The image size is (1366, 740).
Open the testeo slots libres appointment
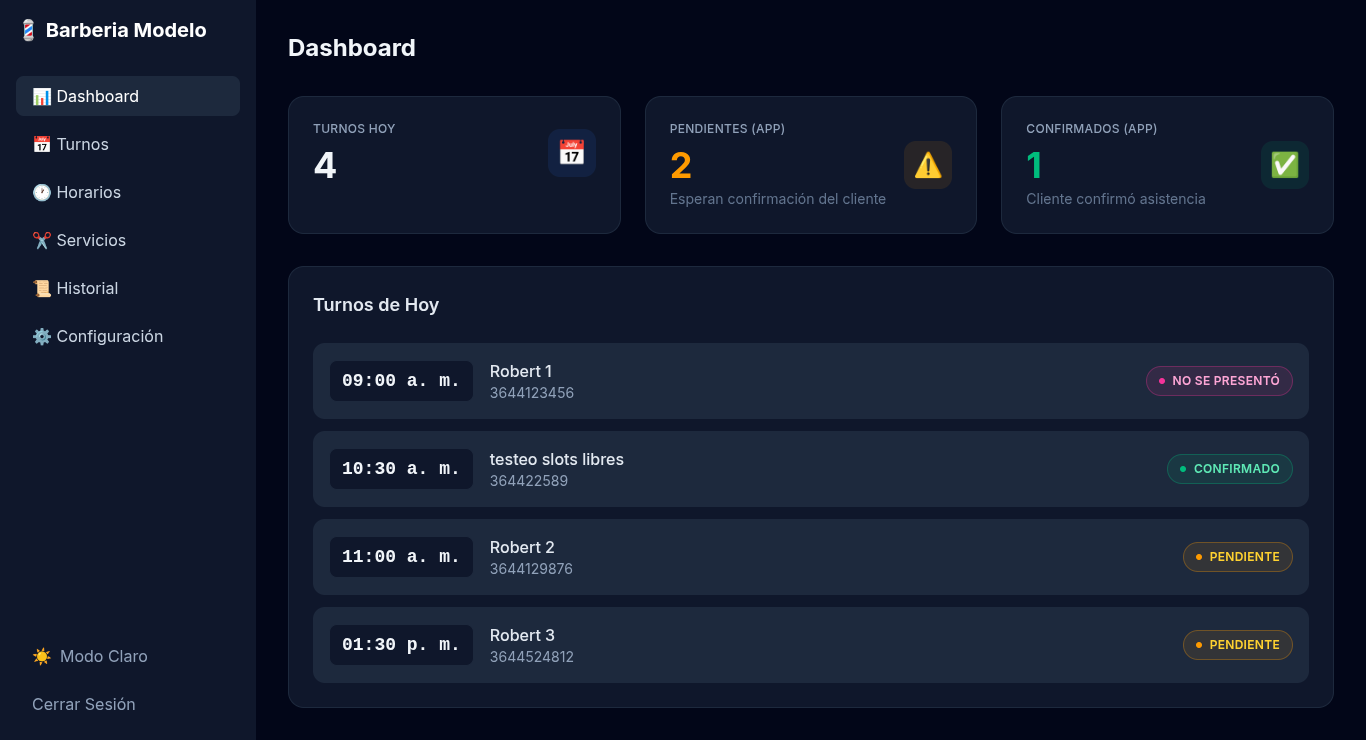click(x=556, y=460)
